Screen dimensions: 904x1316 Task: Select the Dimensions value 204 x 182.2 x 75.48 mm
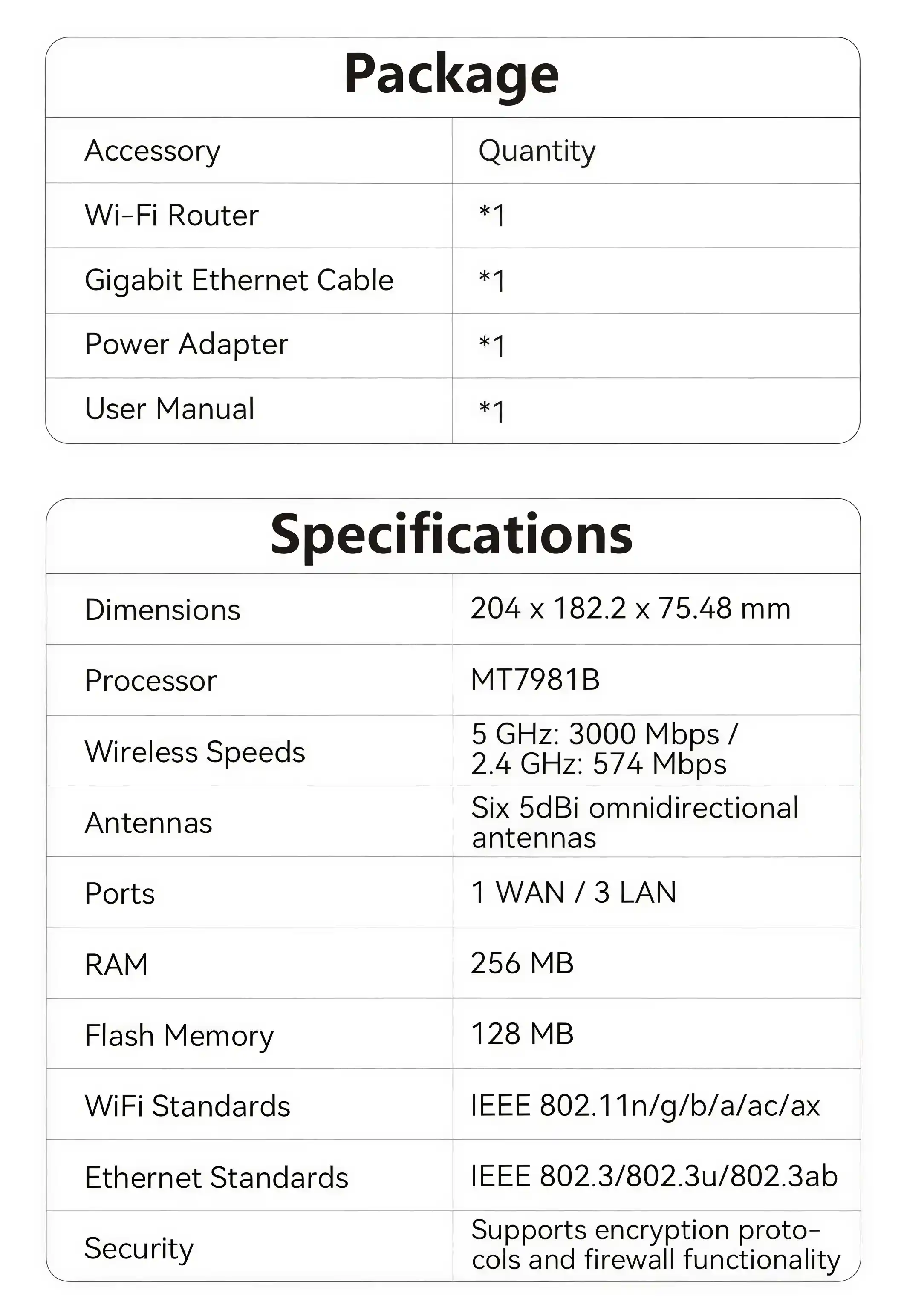pos(630,609)
